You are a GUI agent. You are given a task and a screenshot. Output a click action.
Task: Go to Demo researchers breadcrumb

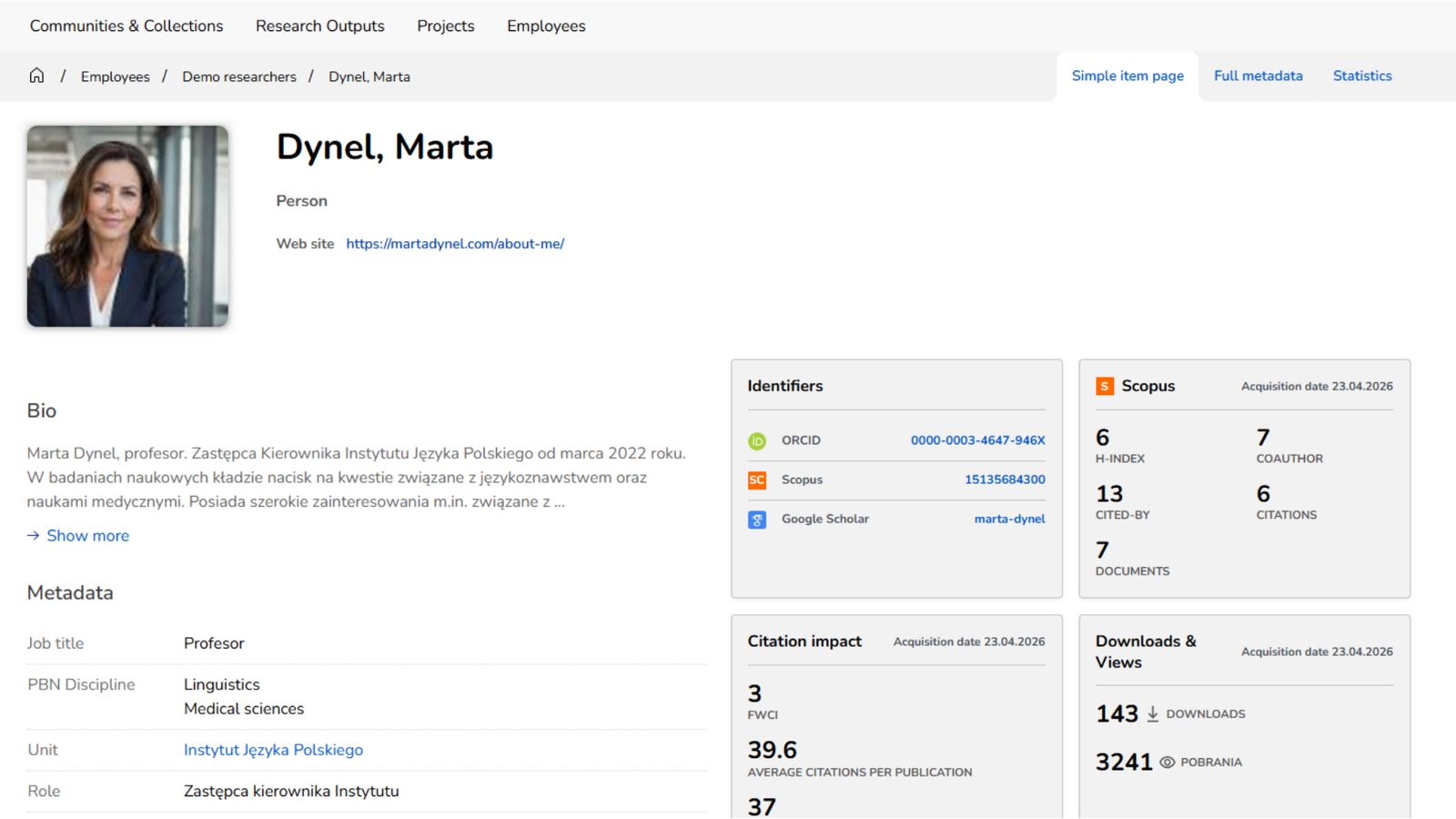239,76
